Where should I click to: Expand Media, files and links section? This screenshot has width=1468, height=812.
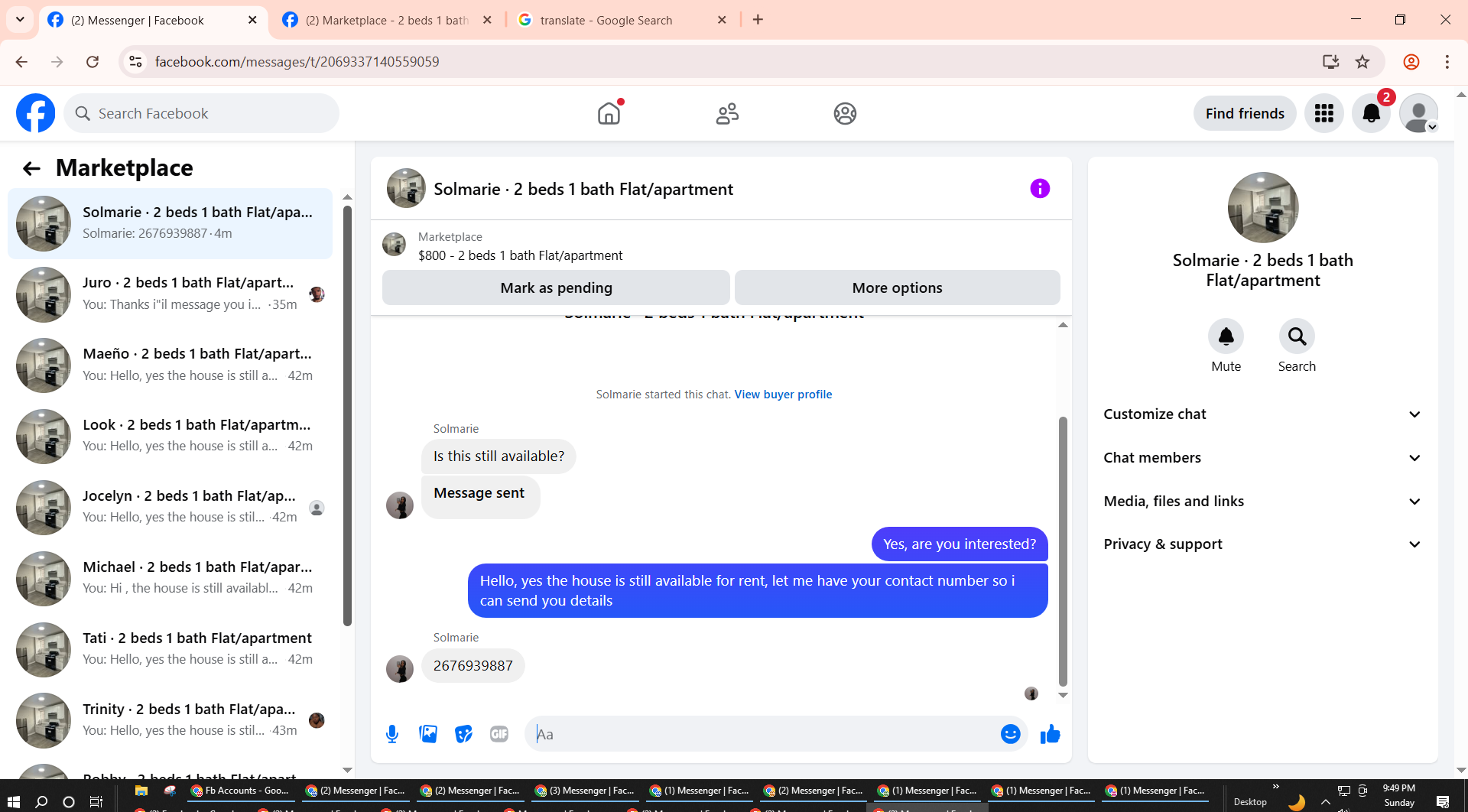tap(1262, 502)
